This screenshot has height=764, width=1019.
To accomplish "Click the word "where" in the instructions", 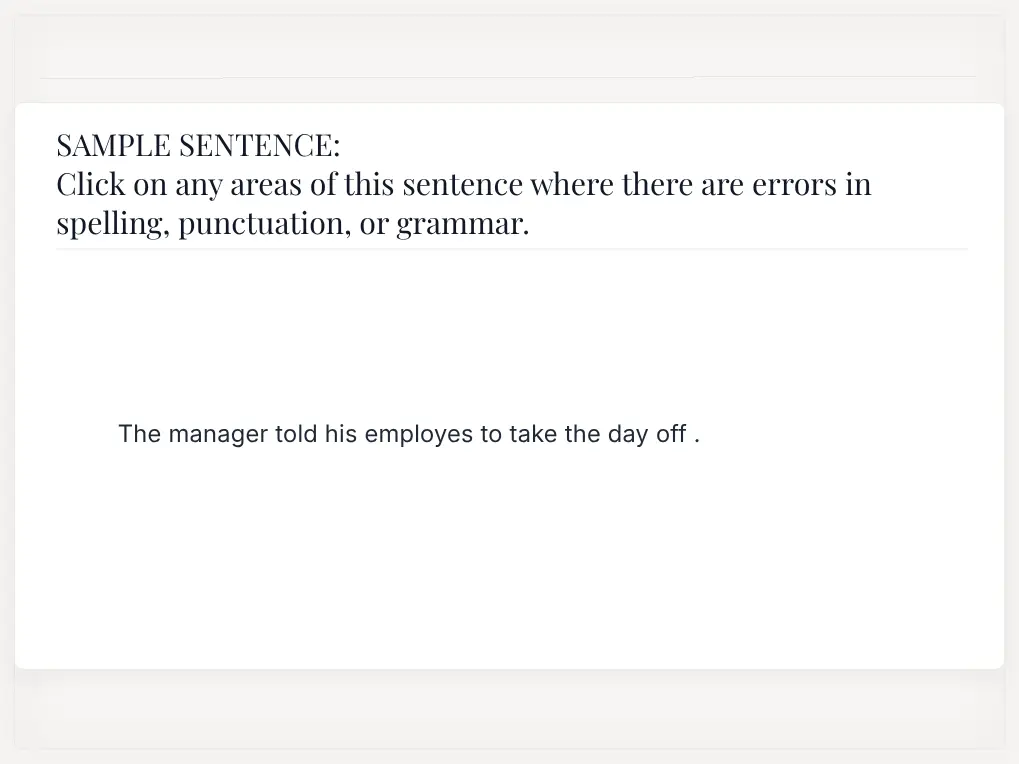I will (x=572, y=184).
